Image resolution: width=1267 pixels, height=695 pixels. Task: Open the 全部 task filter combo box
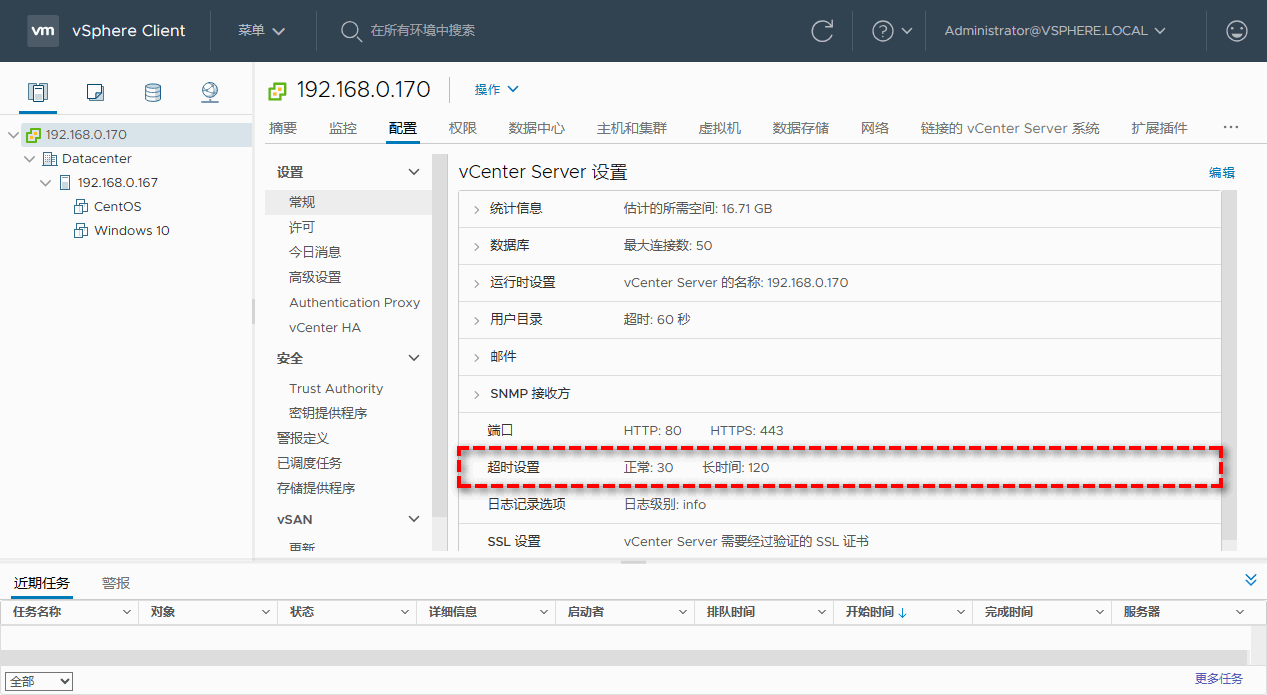click(x=39, y=681)
